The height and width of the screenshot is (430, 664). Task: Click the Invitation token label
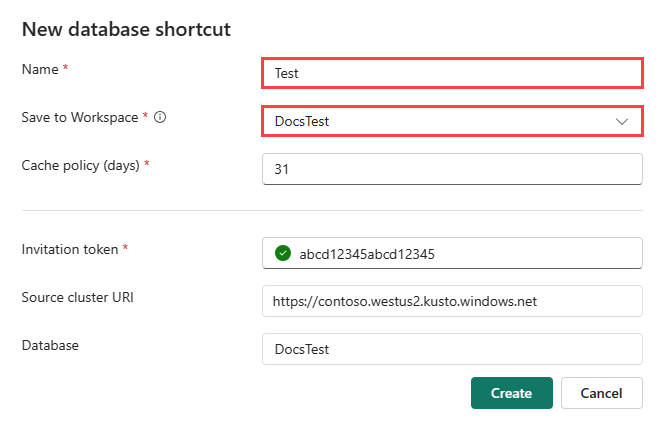70,249
